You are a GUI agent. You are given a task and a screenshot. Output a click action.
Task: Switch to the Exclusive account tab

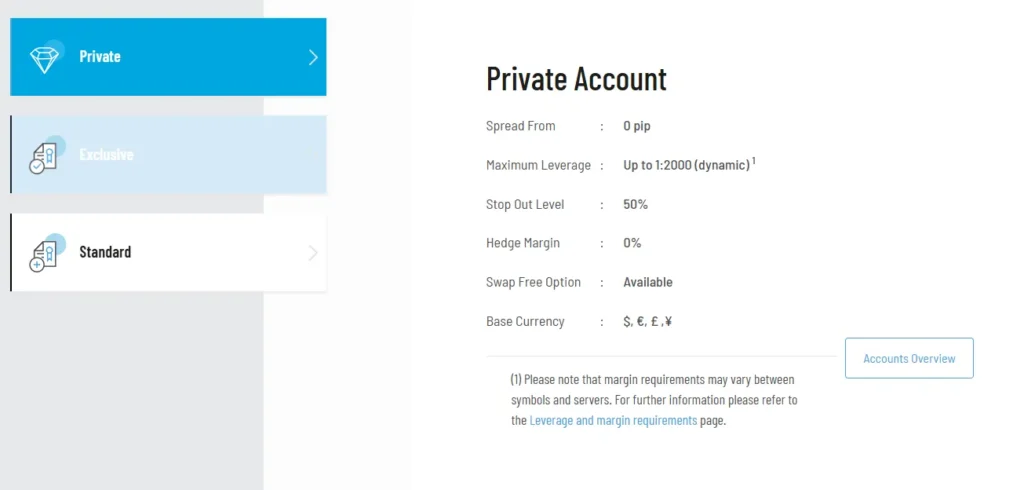(x=106, y=155)
